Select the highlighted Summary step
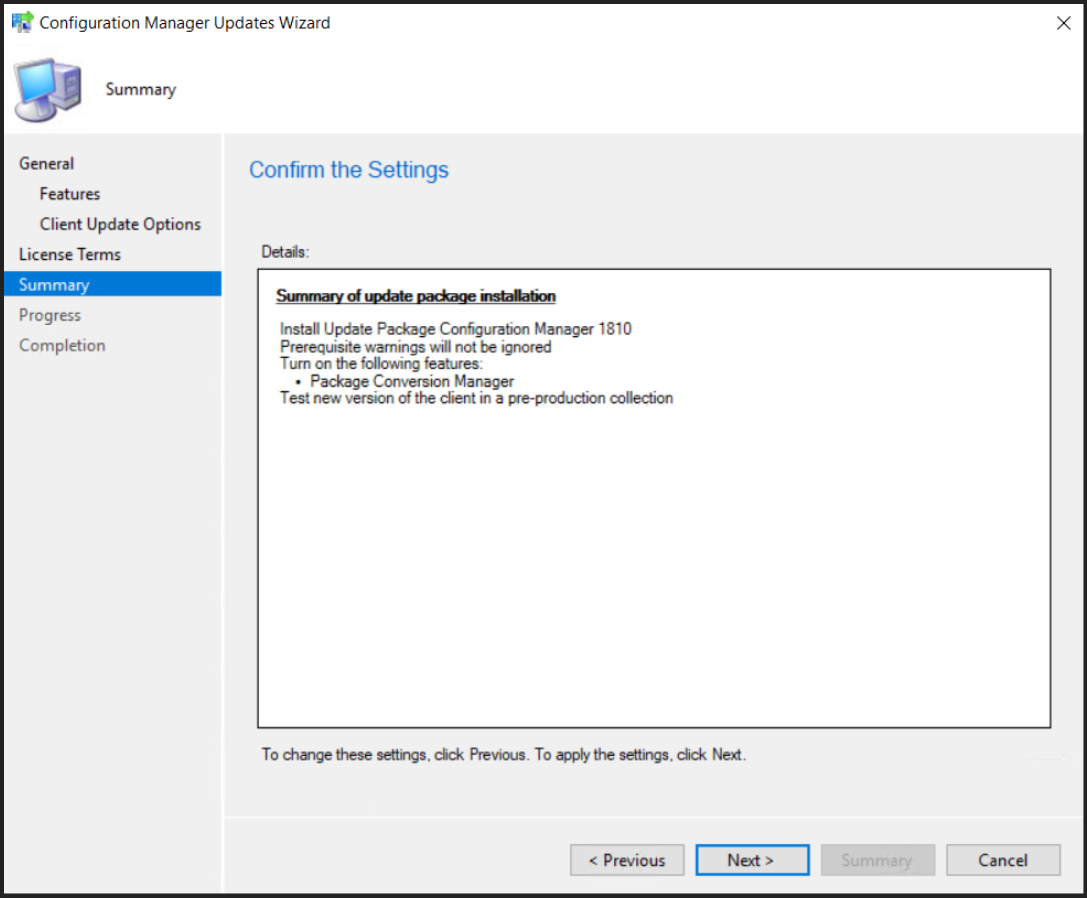This screenshot has width=1087, height=898. [x=112, y=284]
